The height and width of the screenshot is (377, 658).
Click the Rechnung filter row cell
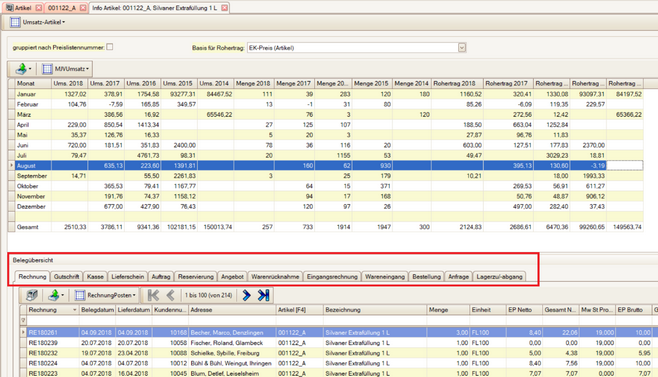[53, 320]
